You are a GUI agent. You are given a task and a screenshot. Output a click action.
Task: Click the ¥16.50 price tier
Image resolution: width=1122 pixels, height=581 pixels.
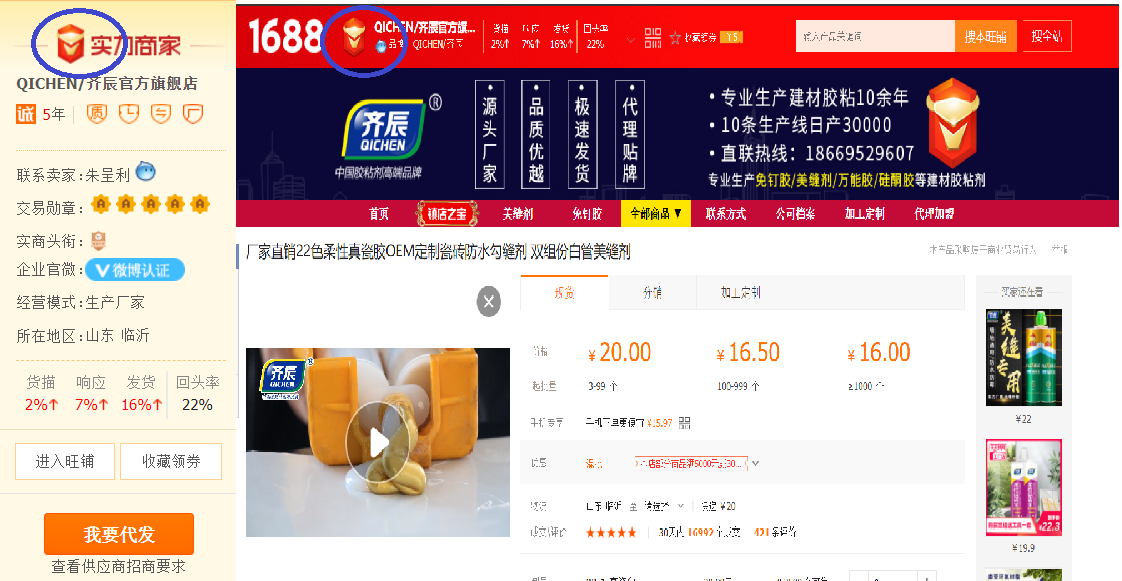[x=748, y=352]
